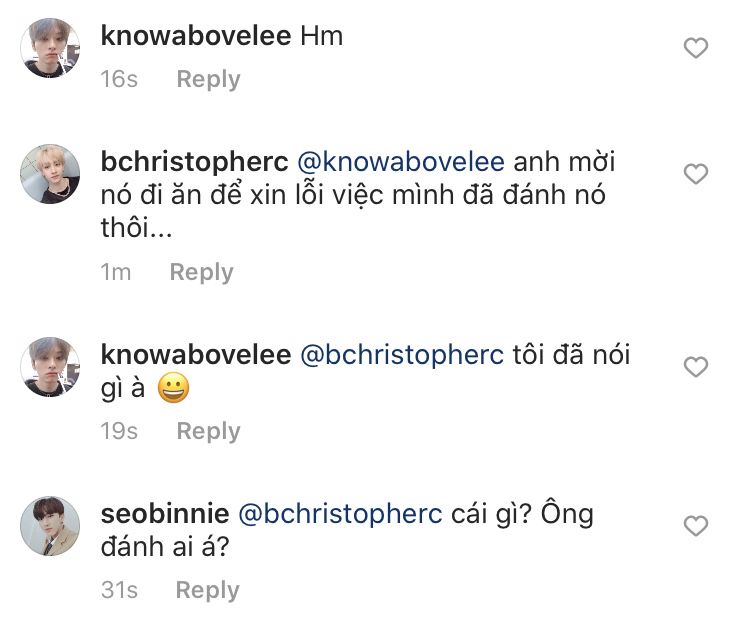This screenshot has height=630, width=750.
Task: Reply to the "tôi đã nói gì à" comment
Action: click(x=208, y=431)
